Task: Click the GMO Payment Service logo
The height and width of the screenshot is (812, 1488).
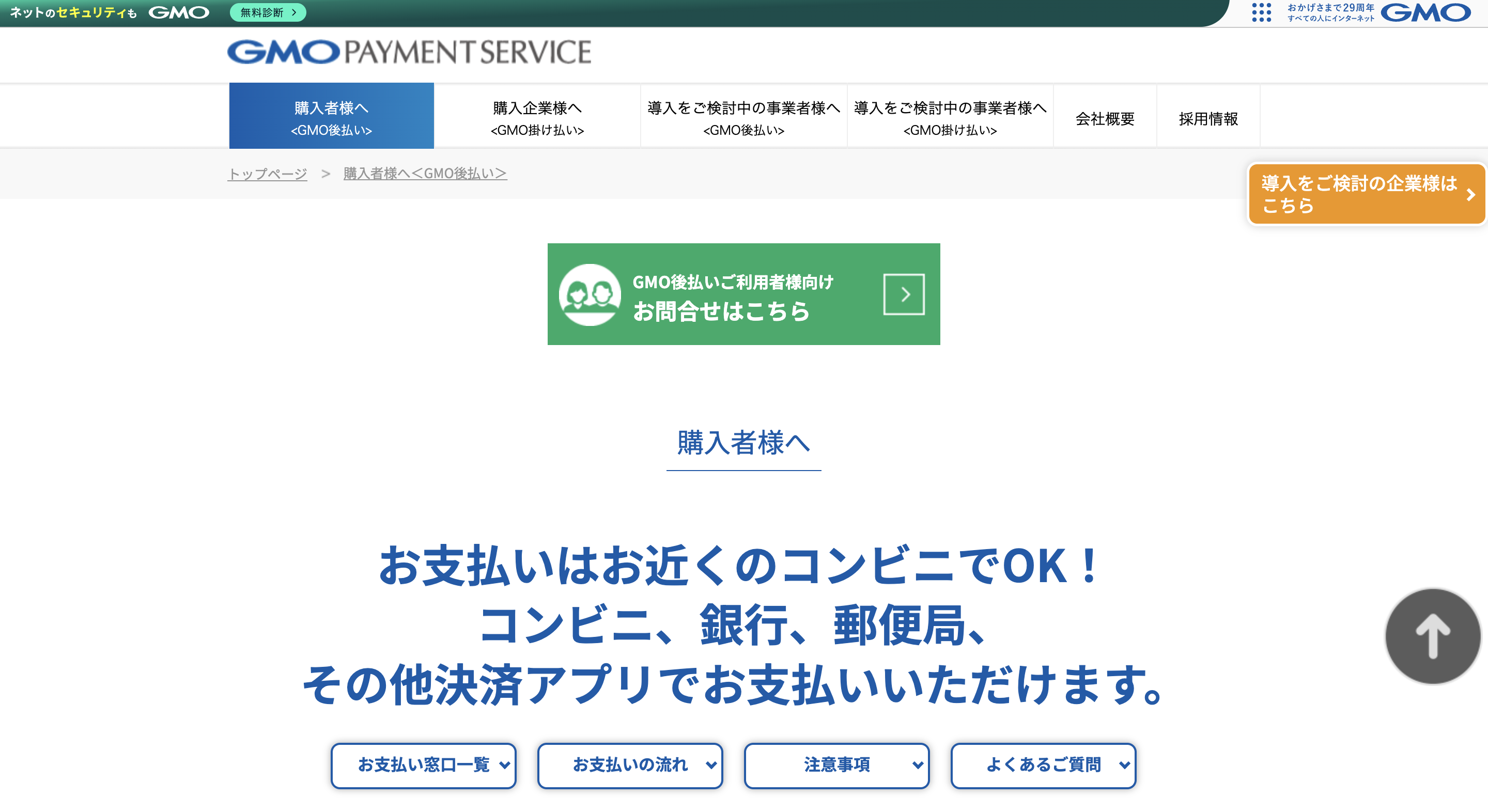Action: point(409,52)
